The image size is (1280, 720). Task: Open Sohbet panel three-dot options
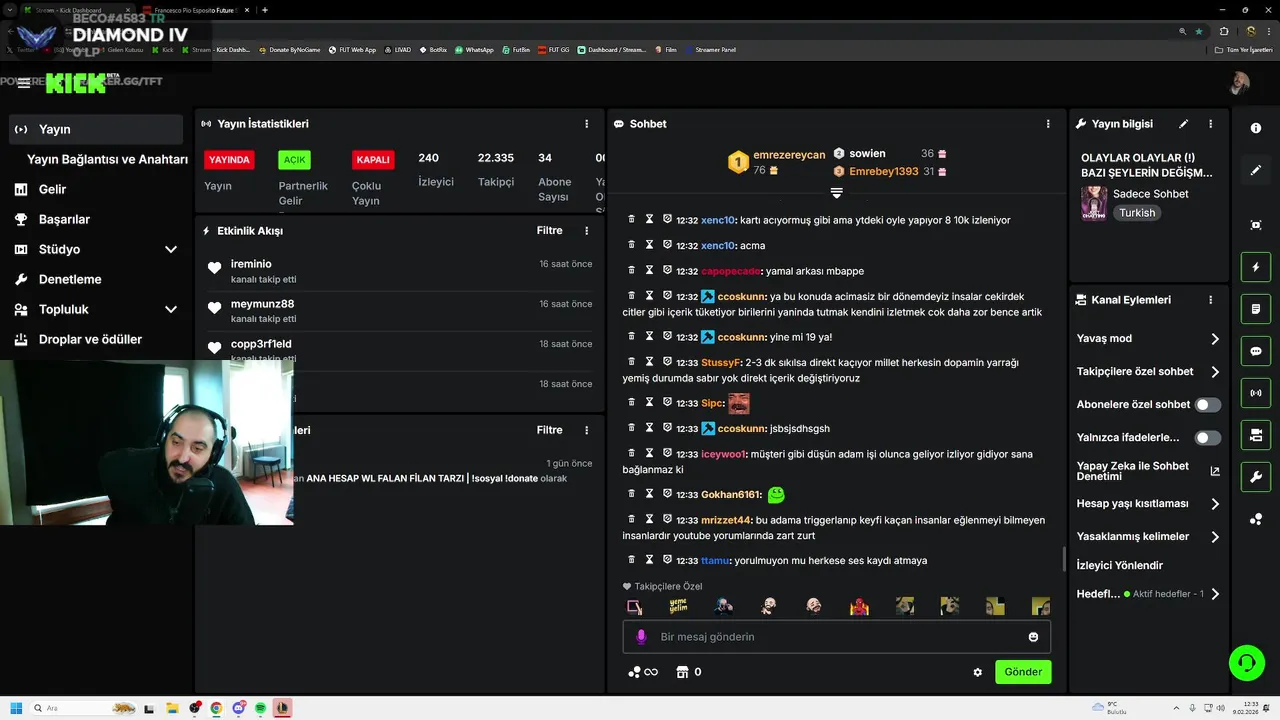pos(1048,124)
